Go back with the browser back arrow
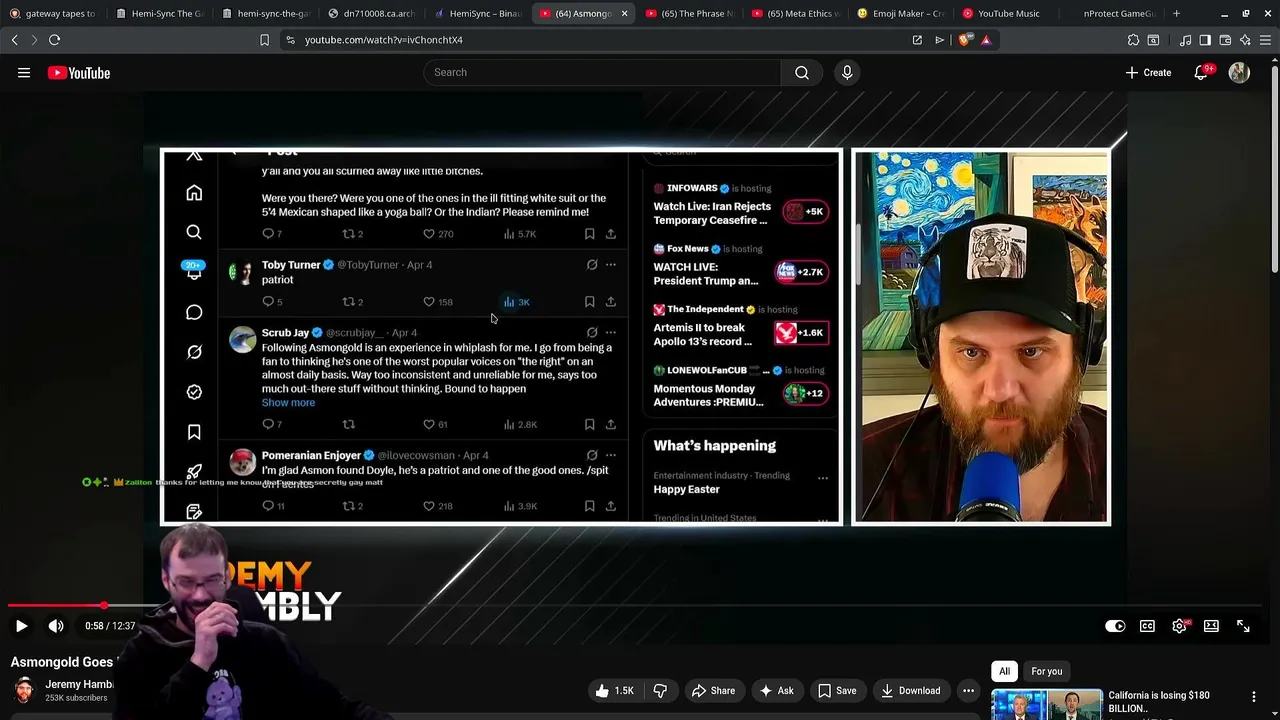Screen dimensions: 1280x720 click(x=14, y=40)
